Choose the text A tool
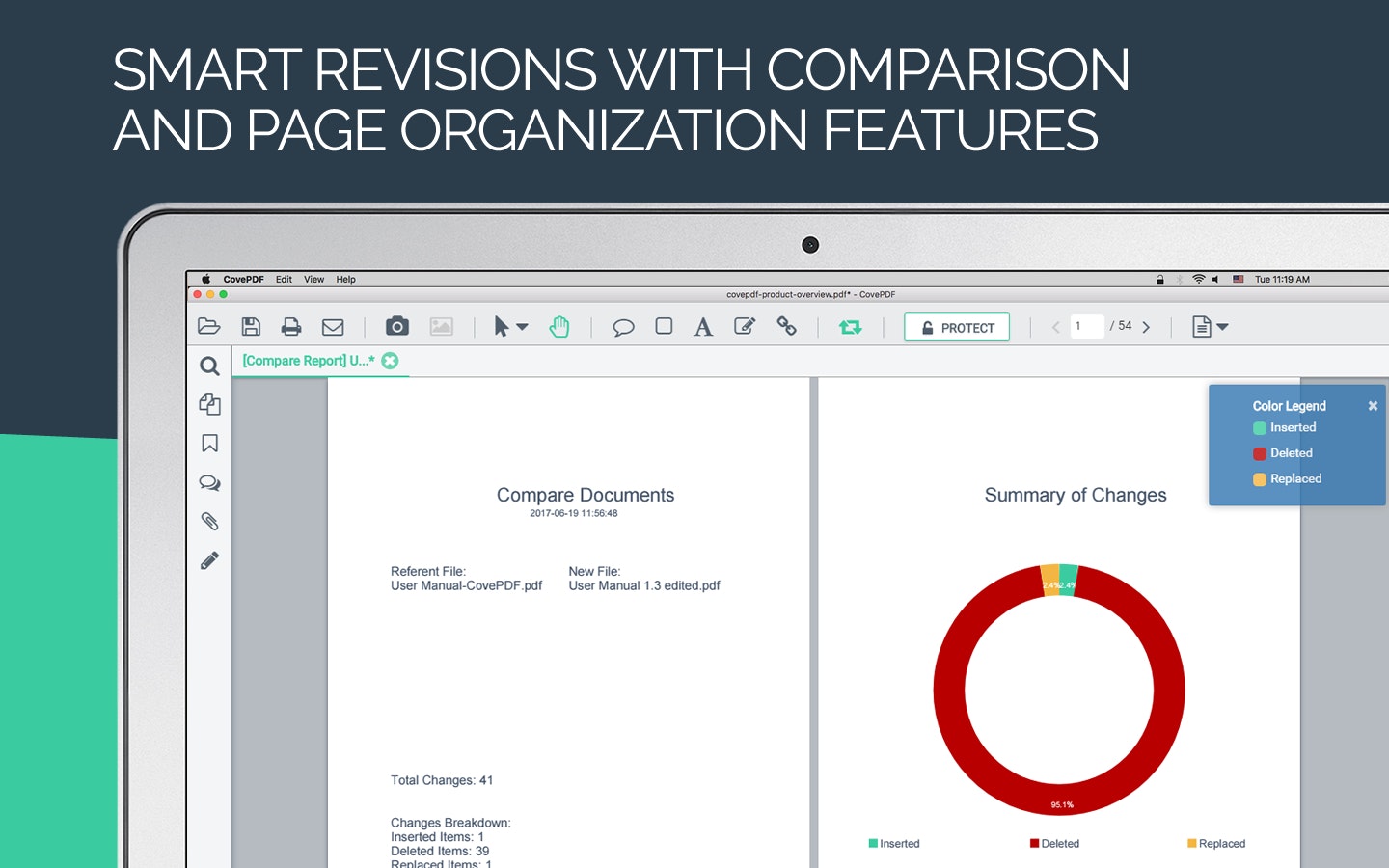The image size is (1389, 868). click(703, 327)
